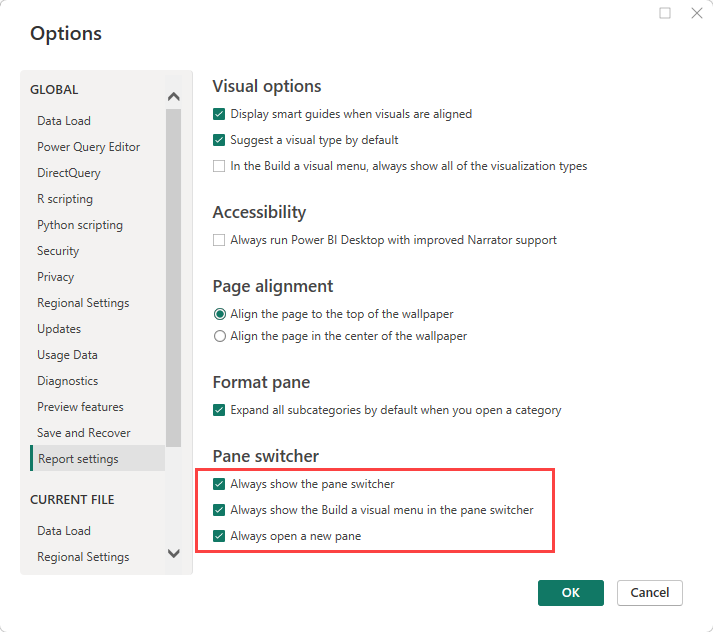The width and height of the screenshot is (713, 632).
Task: Select Save and Recover category
Action: pyautogui.click(x=84, y=433)
